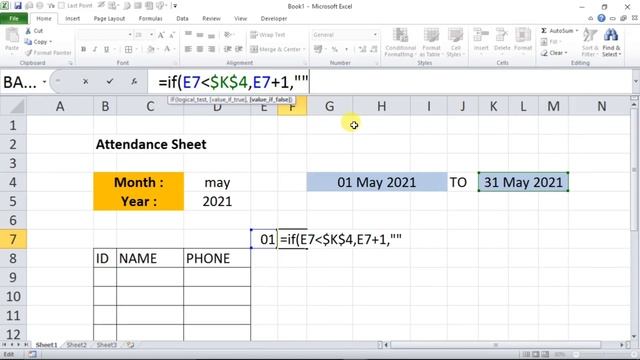Open the Number Format General dropdown
640x360 pixels.
point(375,35)
